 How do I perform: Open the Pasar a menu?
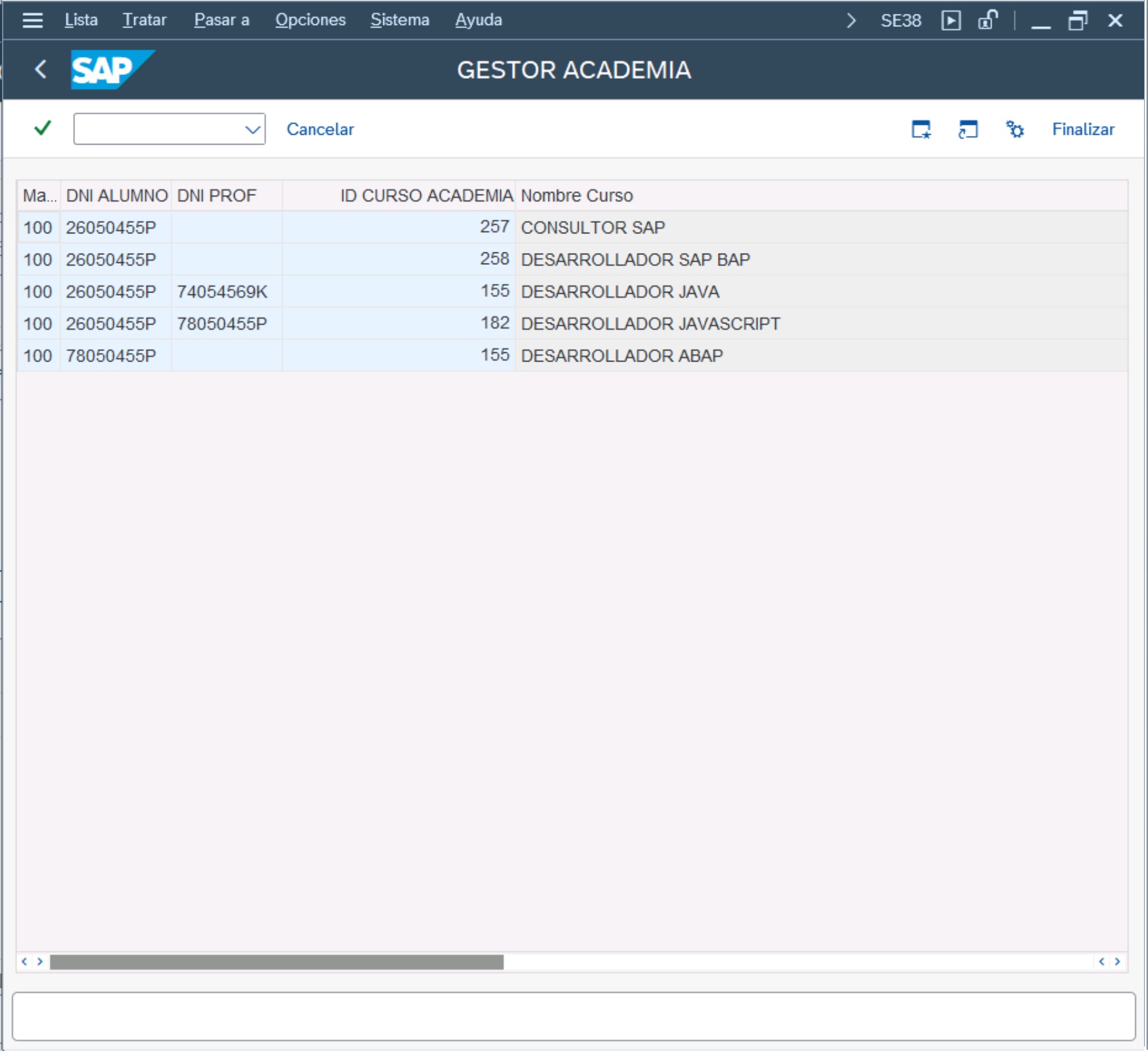click(222, 20)
